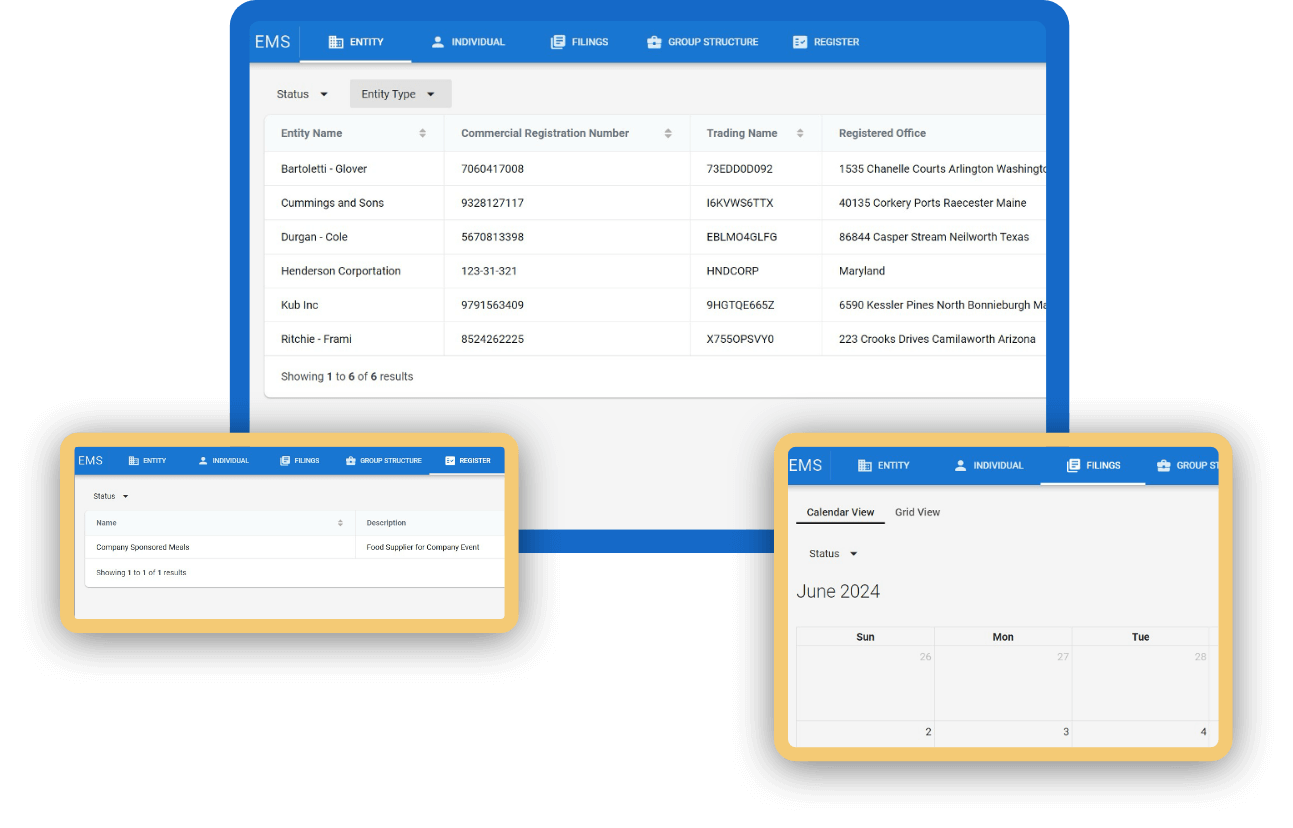Expand Status dropdown above Company Sponsored Meals table
Viewport: 1293px width, 828px height.
coord(111,496)
